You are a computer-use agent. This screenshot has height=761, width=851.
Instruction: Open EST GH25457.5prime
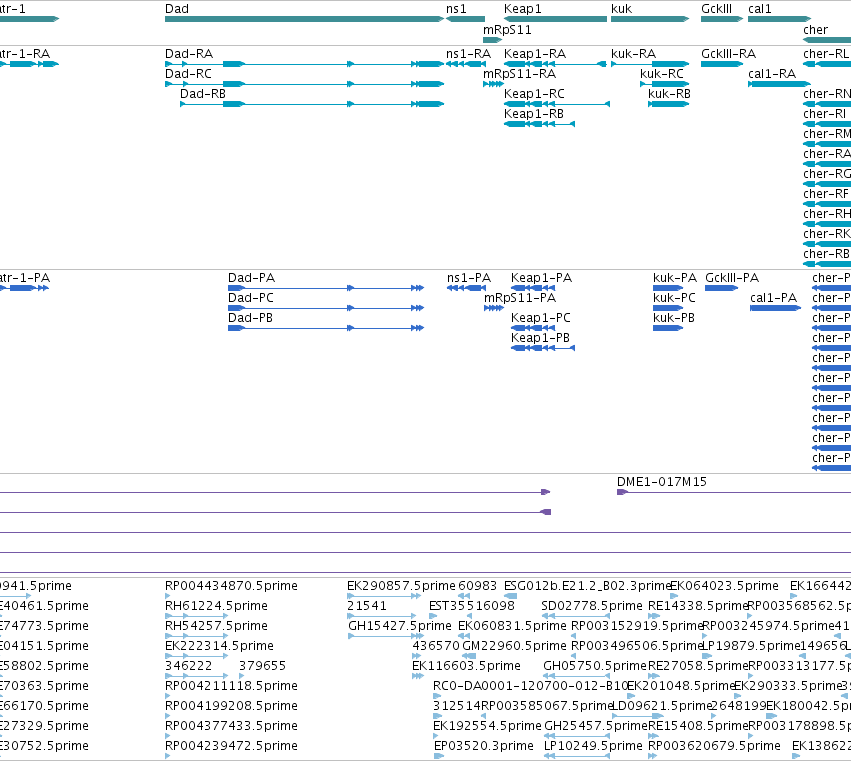coord(596,726)
